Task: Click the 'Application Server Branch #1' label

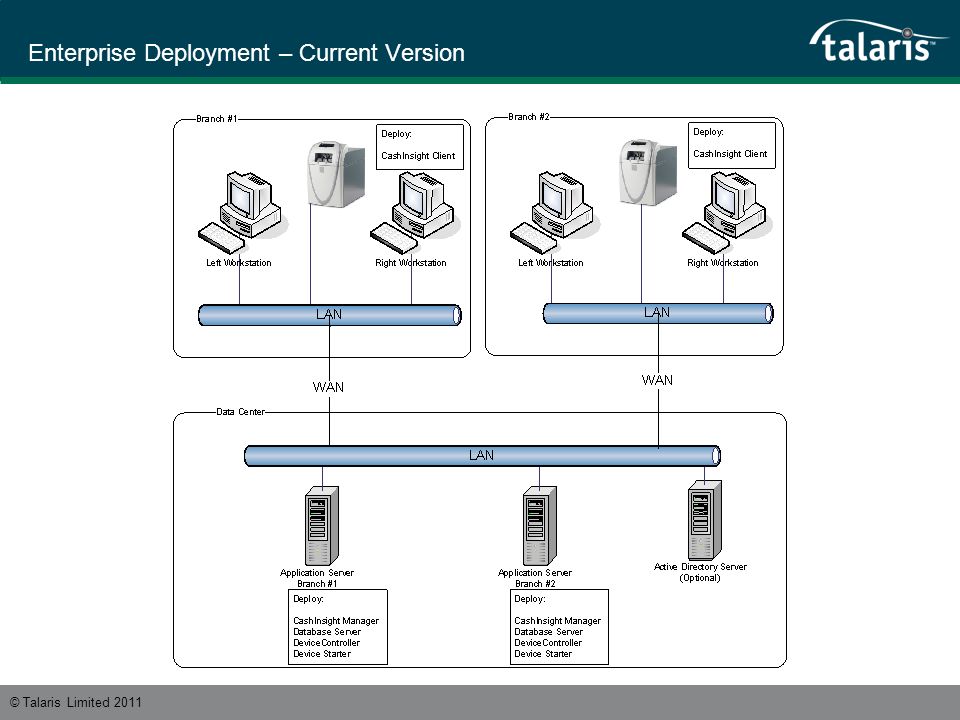Action: point(317,578)
